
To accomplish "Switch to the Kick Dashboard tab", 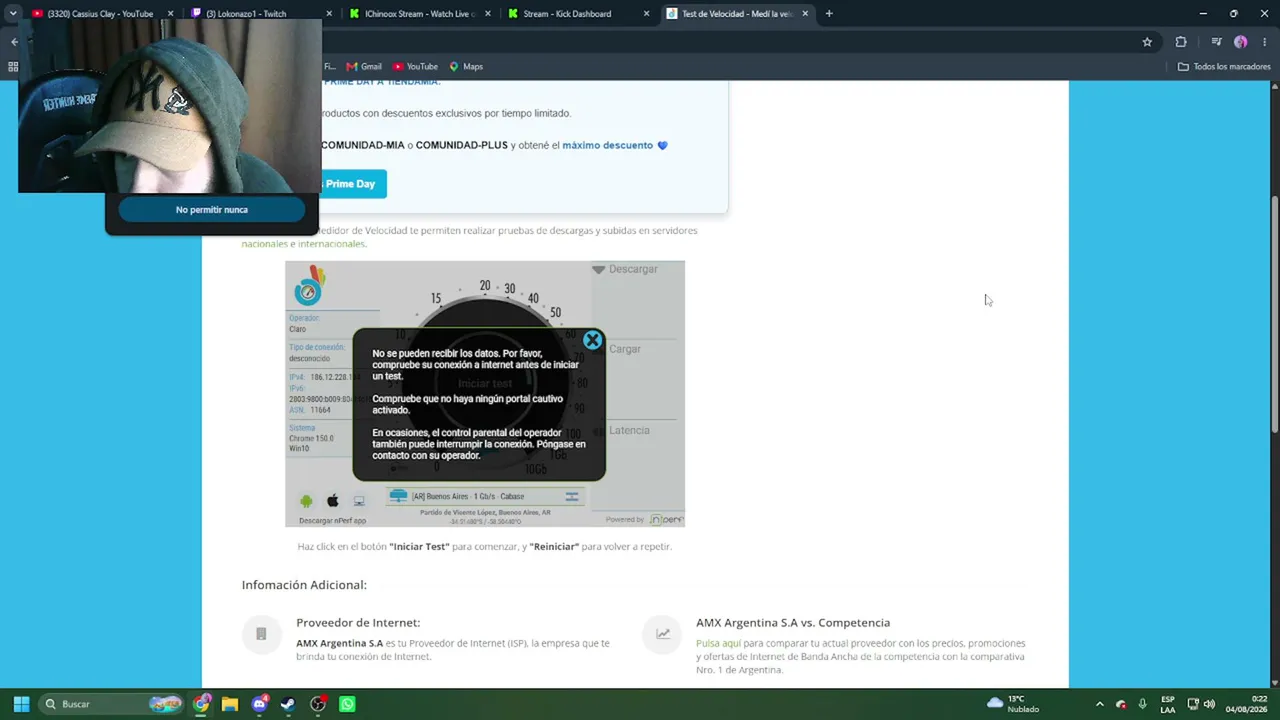I will 575,14.
